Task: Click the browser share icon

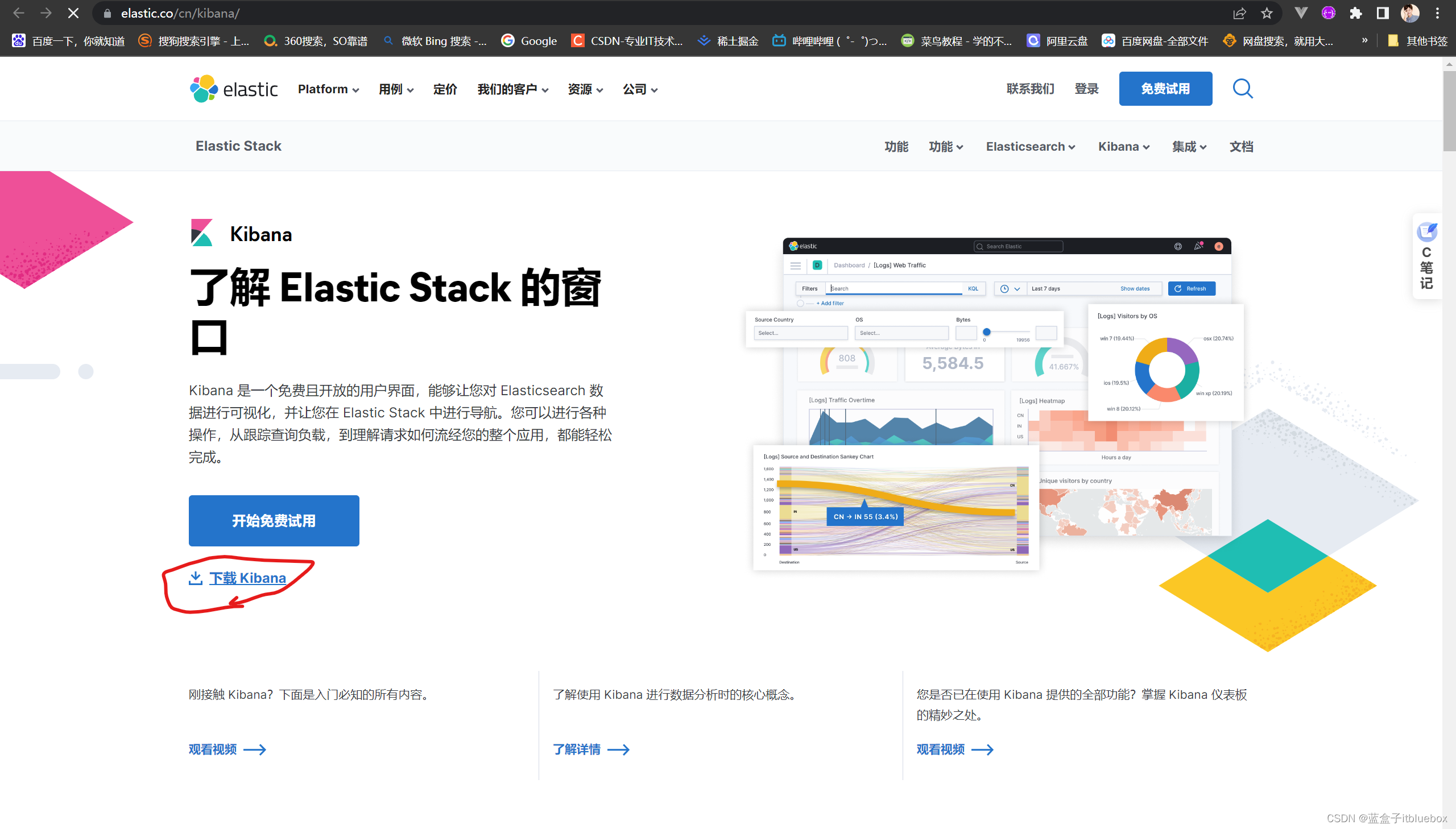Action: pos(1240,13)
